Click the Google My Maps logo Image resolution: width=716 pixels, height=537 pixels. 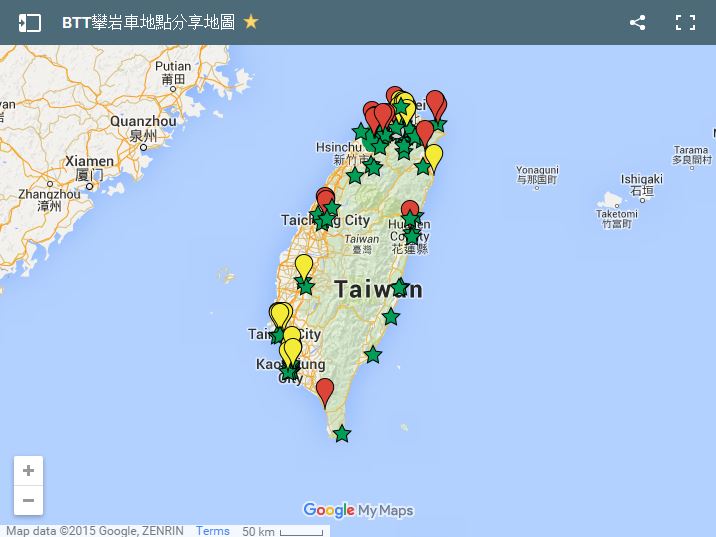(358, 510)
